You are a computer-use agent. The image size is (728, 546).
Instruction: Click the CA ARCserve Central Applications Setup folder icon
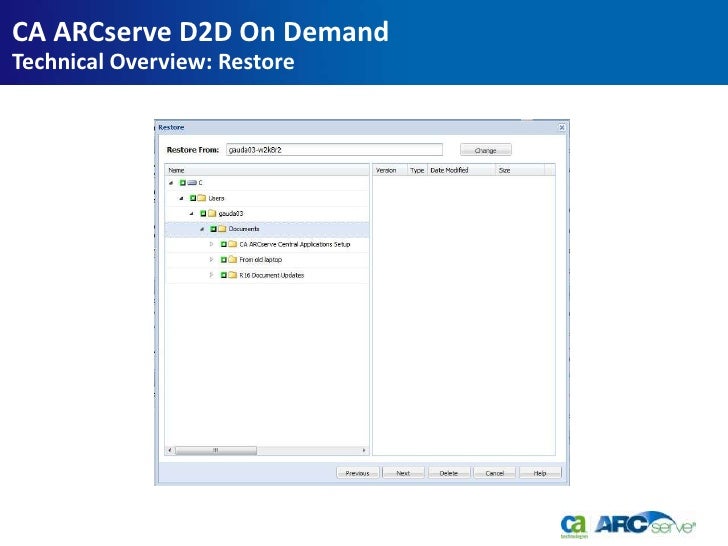(x=233, y=244)
